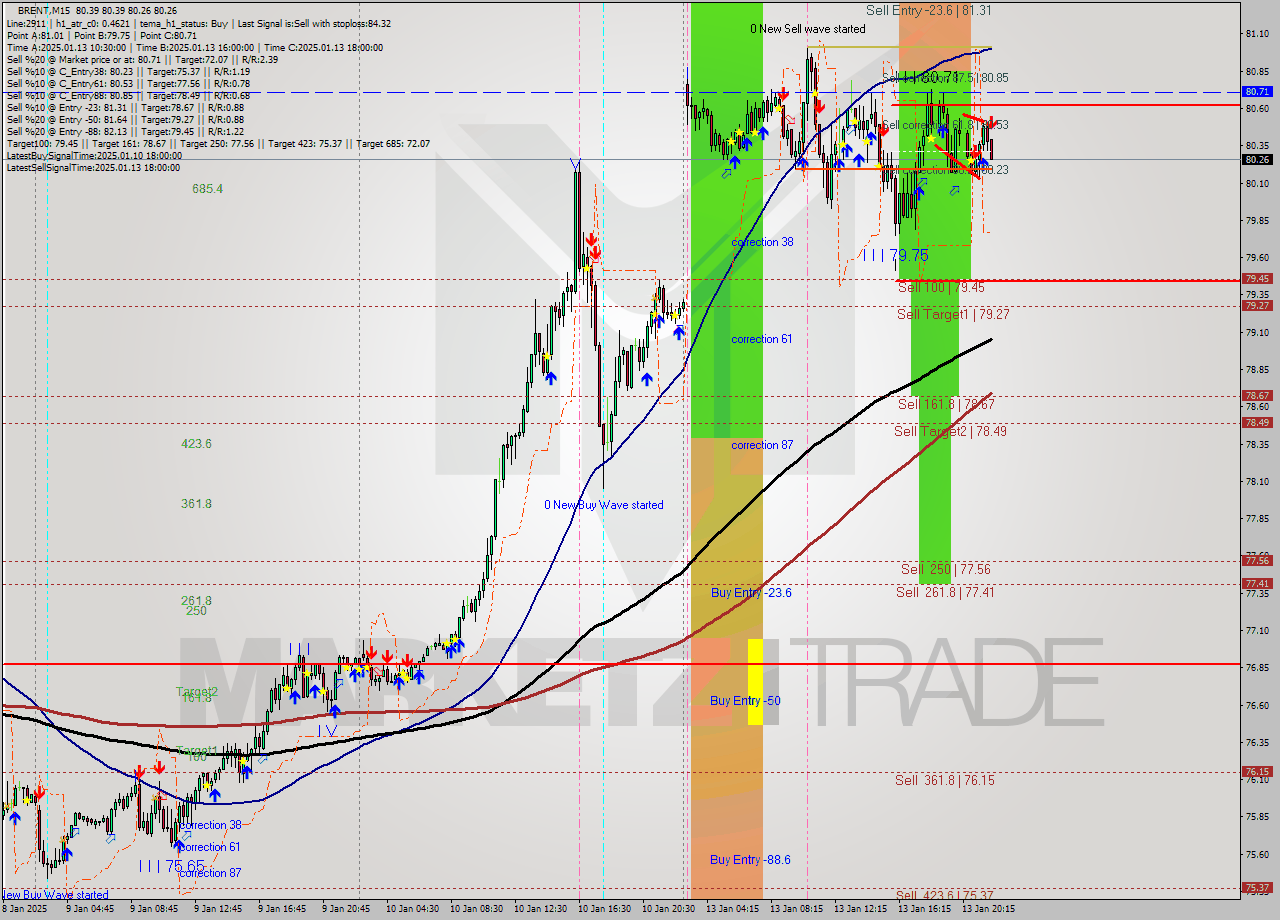Click the 'Sell 250 | 77.56' label

pyautogui.click(x=946, y=569)
